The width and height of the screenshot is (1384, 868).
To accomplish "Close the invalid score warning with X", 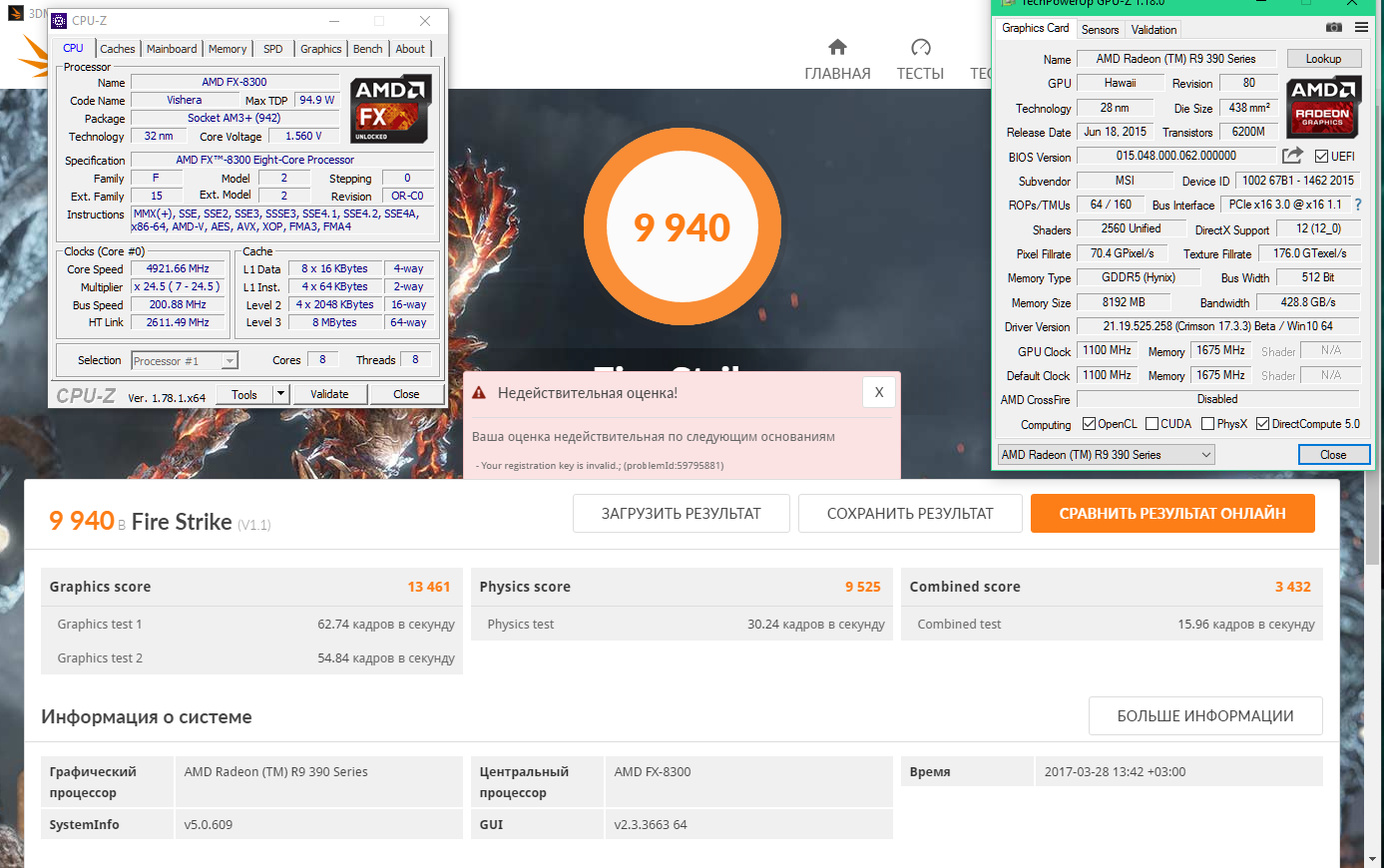I will pyautogui.click(x=879, y=392).
